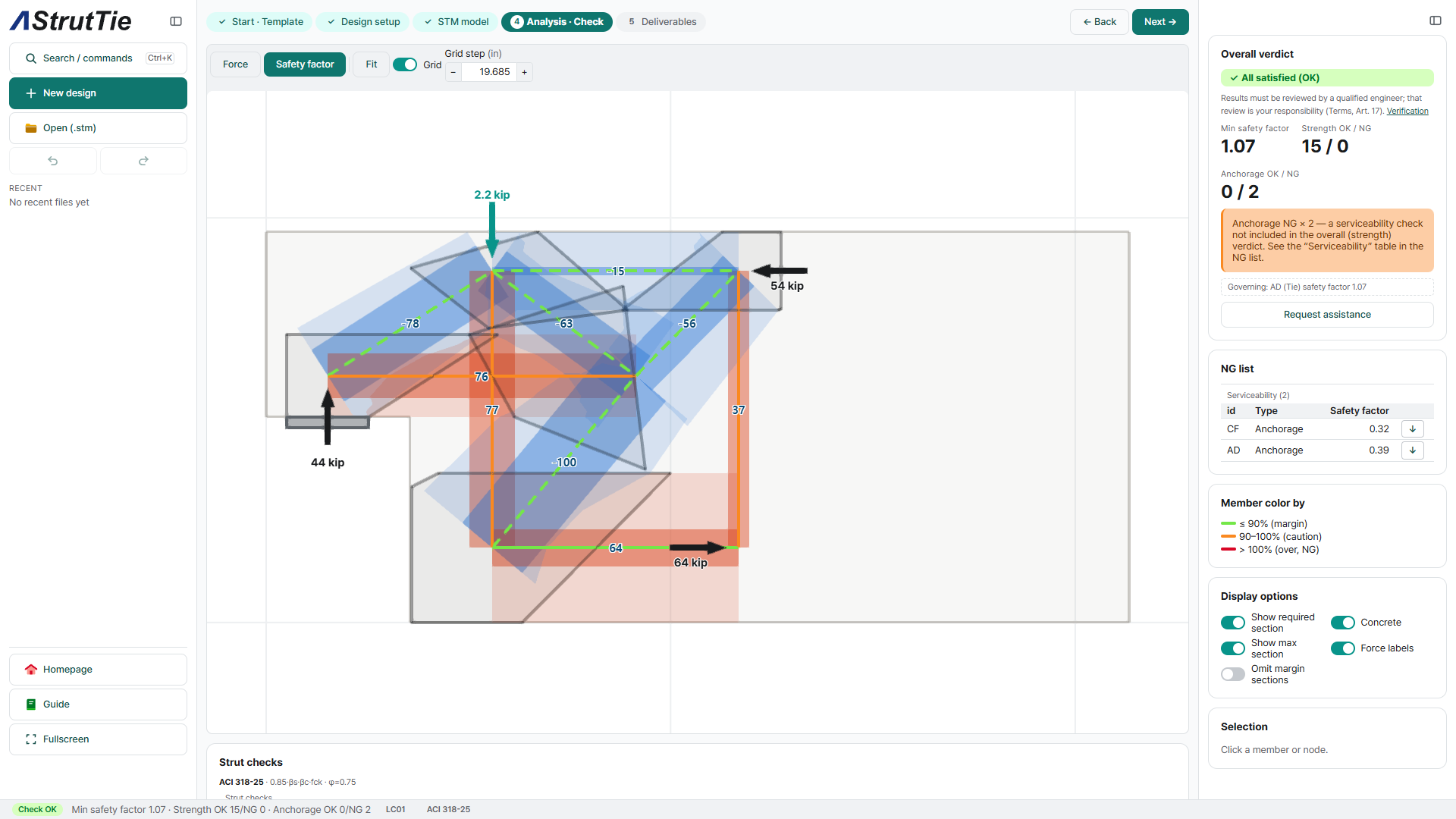The image size is (1456, 819).
Task: Select the 64 kip load label
Action: (x=691, y=563)
